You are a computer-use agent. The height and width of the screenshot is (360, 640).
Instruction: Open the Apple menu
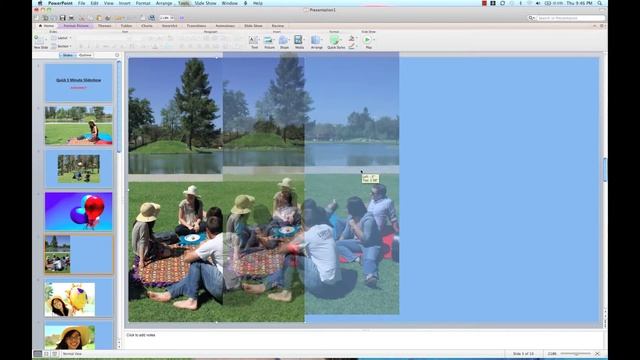(40, 3)
